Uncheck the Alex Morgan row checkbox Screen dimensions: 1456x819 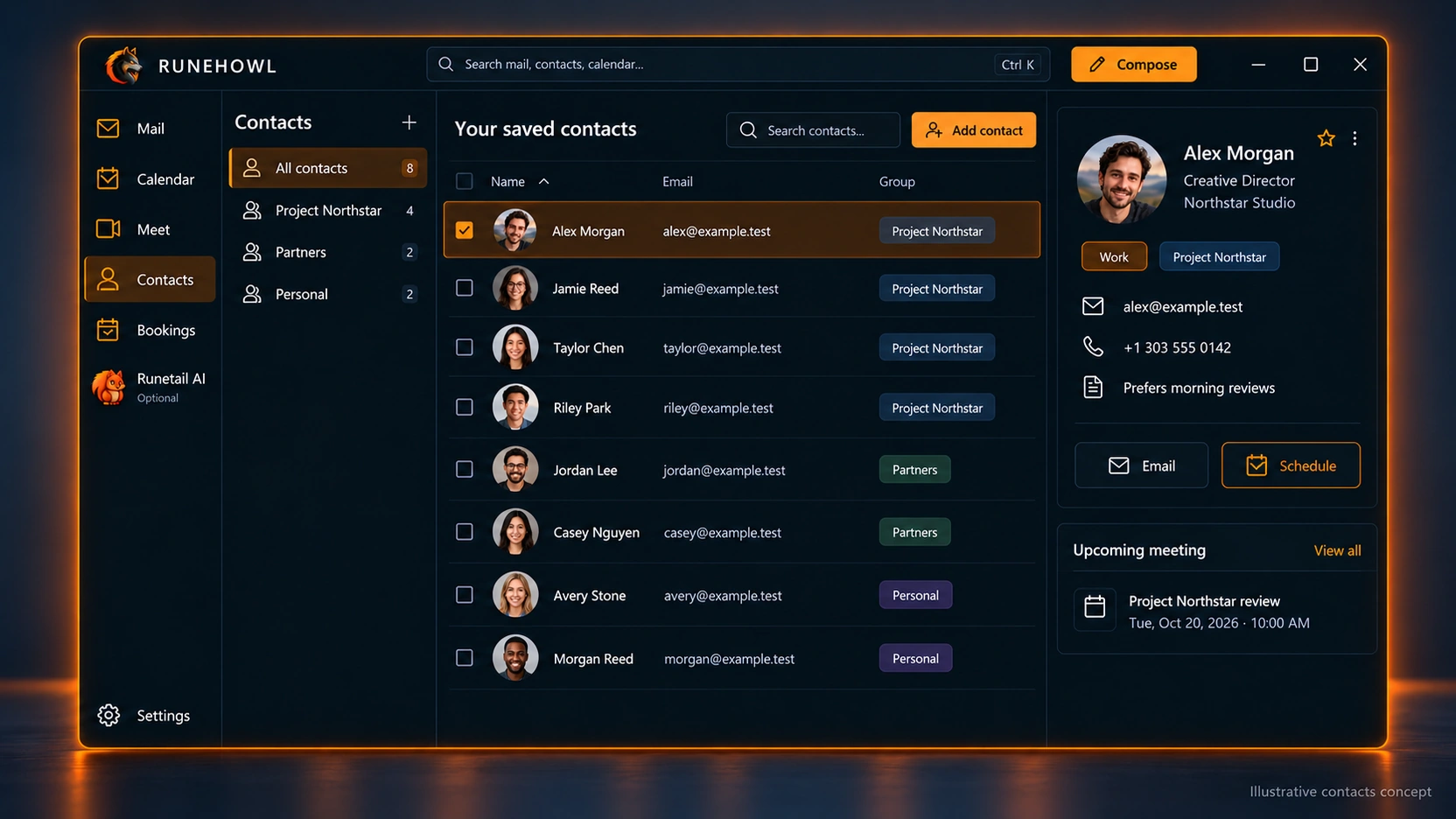[x=465, y=230]
